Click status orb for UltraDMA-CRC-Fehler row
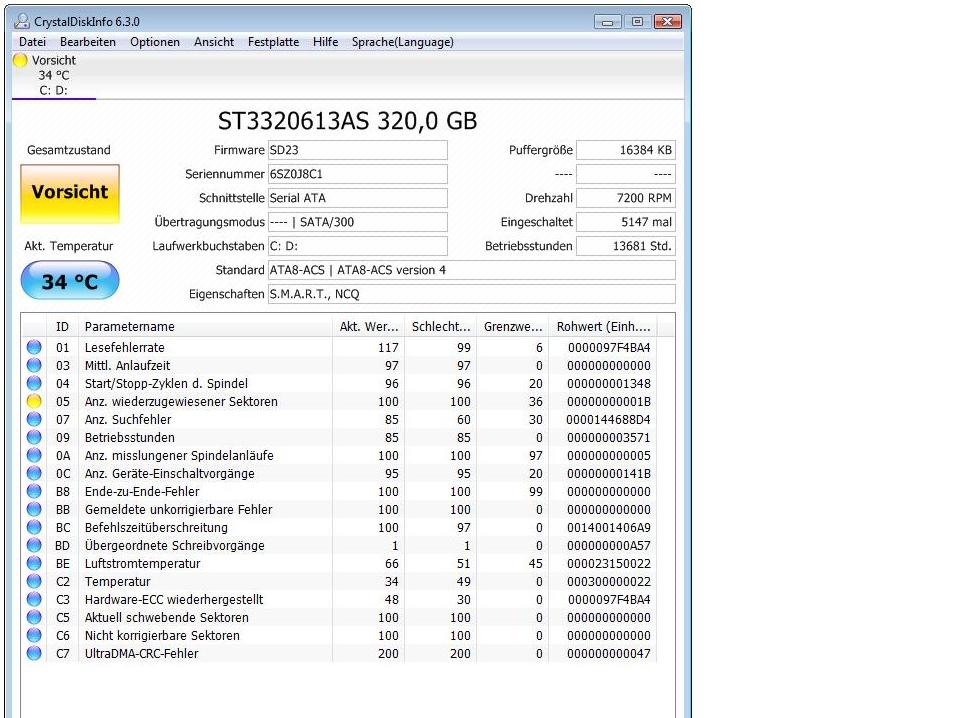960x718 pixels. point(34,653)
